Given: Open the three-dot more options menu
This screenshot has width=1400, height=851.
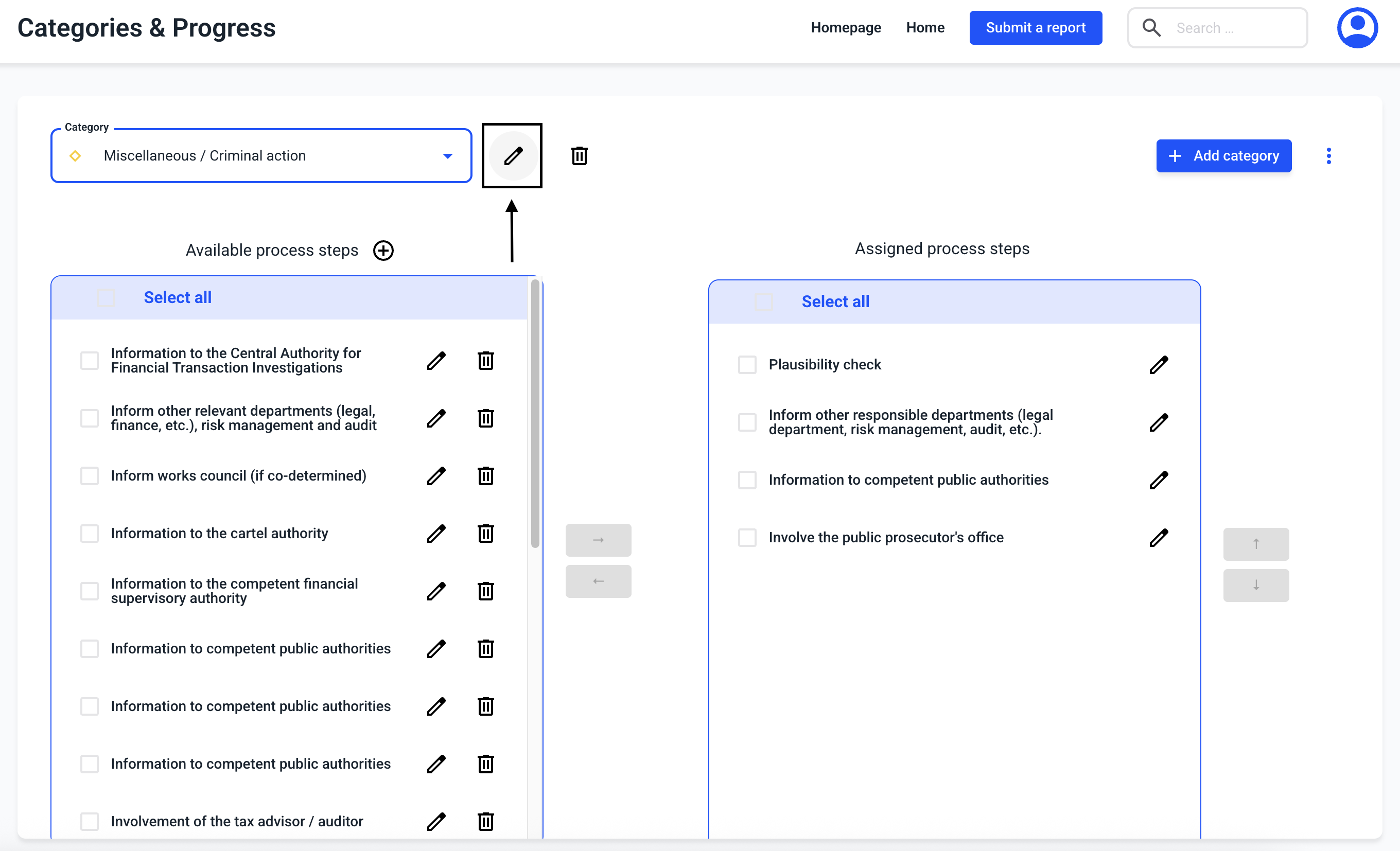Looking at the screenshot, I should [x=1328, y=156].
